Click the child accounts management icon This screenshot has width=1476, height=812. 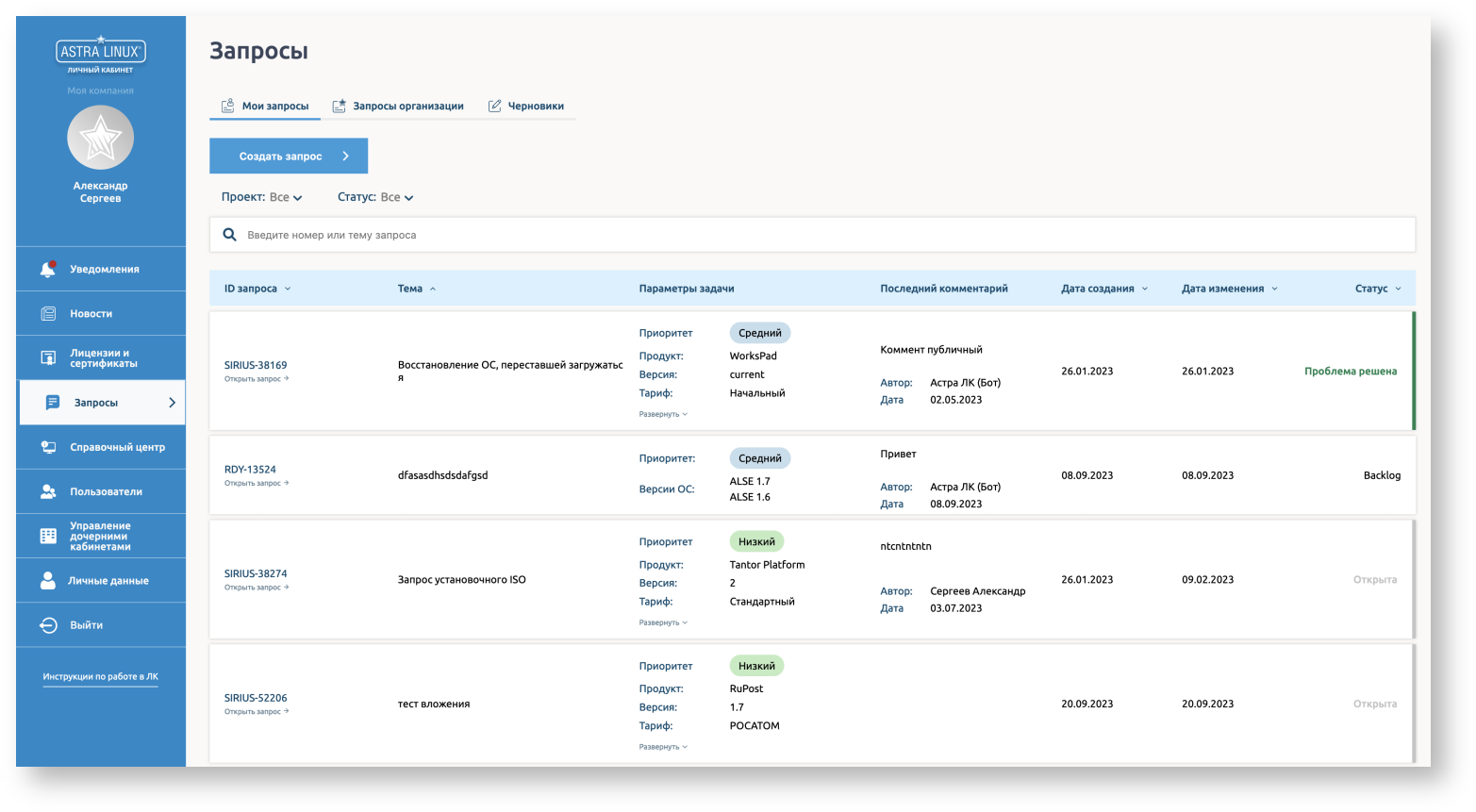click(48, 536)
